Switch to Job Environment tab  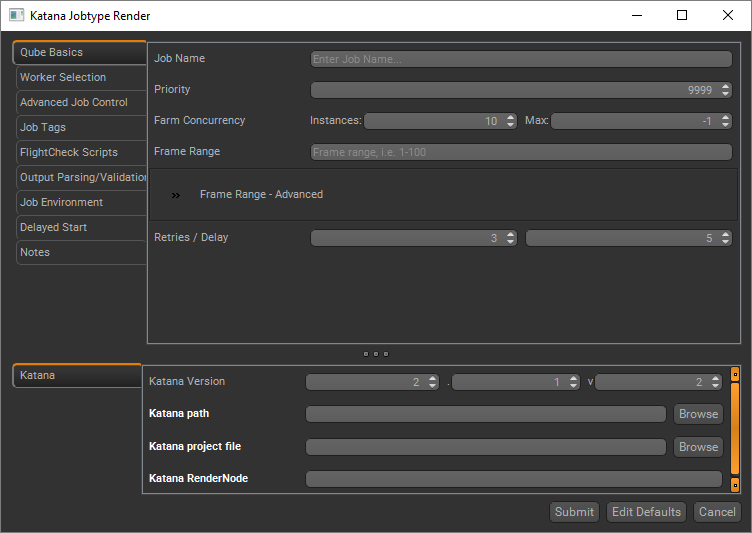pos(82,202)
